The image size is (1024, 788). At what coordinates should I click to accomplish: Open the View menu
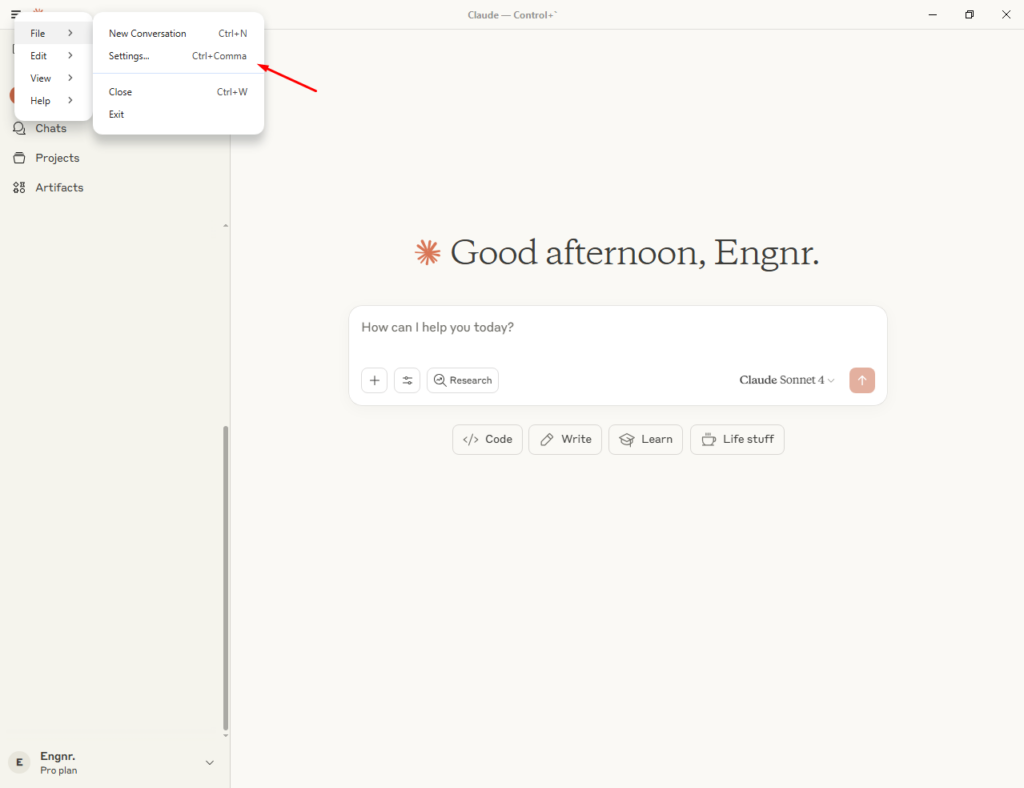pos(52,78)
